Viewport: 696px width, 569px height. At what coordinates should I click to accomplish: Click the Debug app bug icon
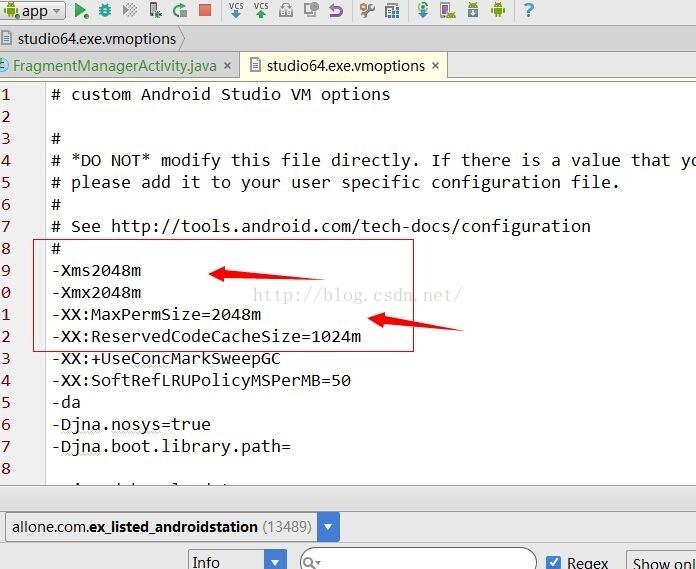pyautogui.click(x=105, y=10)
